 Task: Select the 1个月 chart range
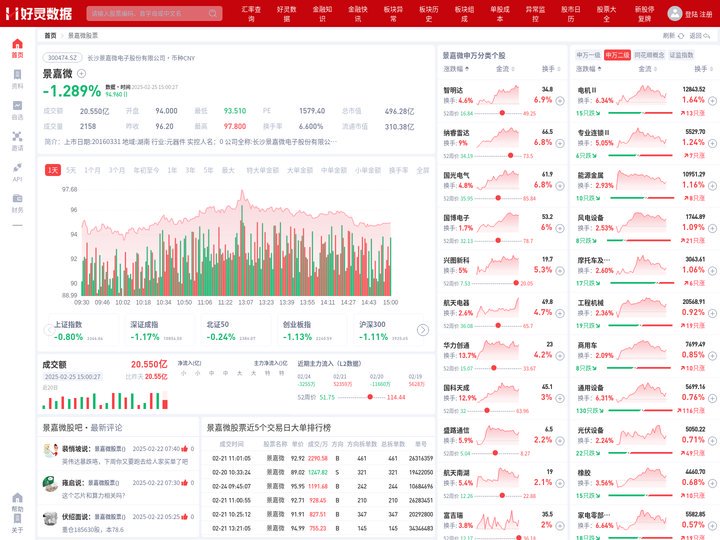pyautogui.click(x=92, y=170)
